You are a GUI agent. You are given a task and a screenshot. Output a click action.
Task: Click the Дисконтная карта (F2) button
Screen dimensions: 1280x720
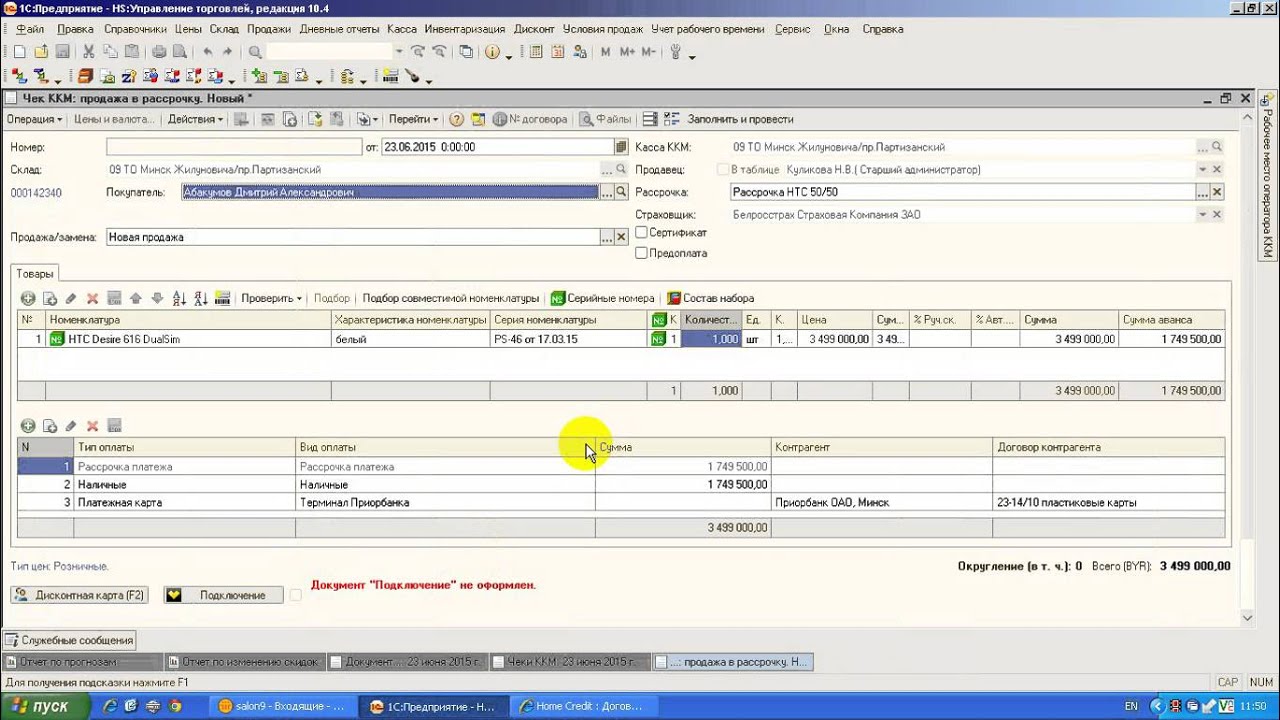(80, 595)
